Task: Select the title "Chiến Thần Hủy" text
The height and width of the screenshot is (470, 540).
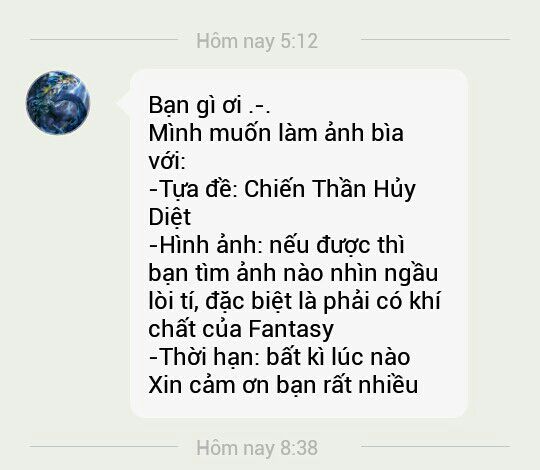Action: pyautogui.click(x=330, y=190)
